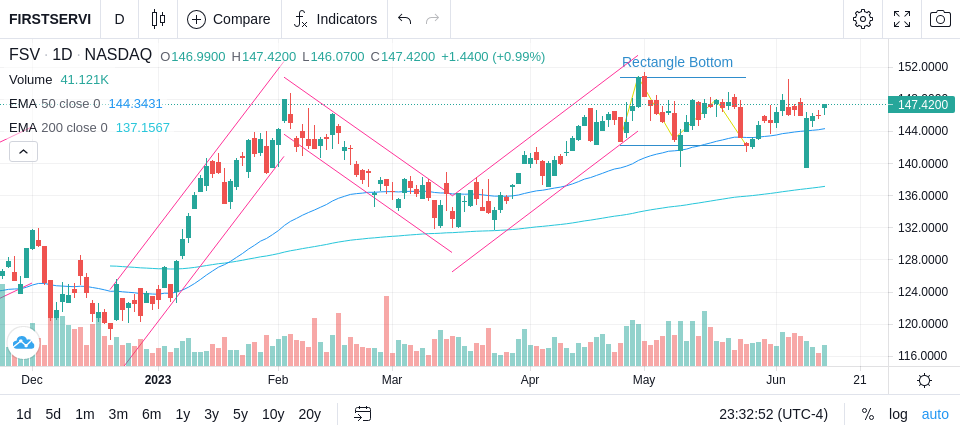This screenshot has height=433, width=960.
Task: Set the time range to 10y
Action: pyautogui.click(x=273, y=414)
